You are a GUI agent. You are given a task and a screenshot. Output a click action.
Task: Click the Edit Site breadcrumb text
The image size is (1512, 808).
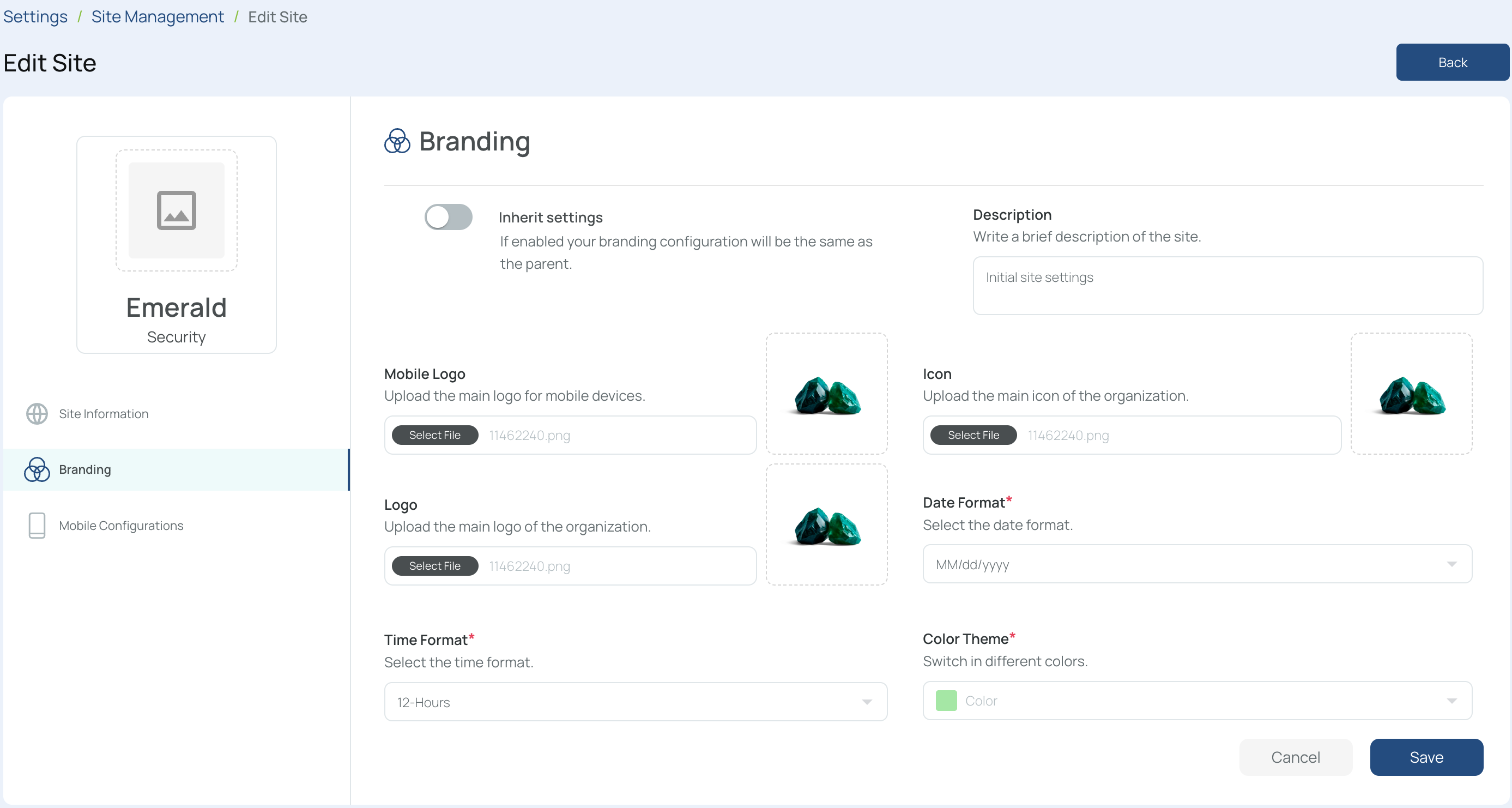pyautogui.click(x=277, y=16)
